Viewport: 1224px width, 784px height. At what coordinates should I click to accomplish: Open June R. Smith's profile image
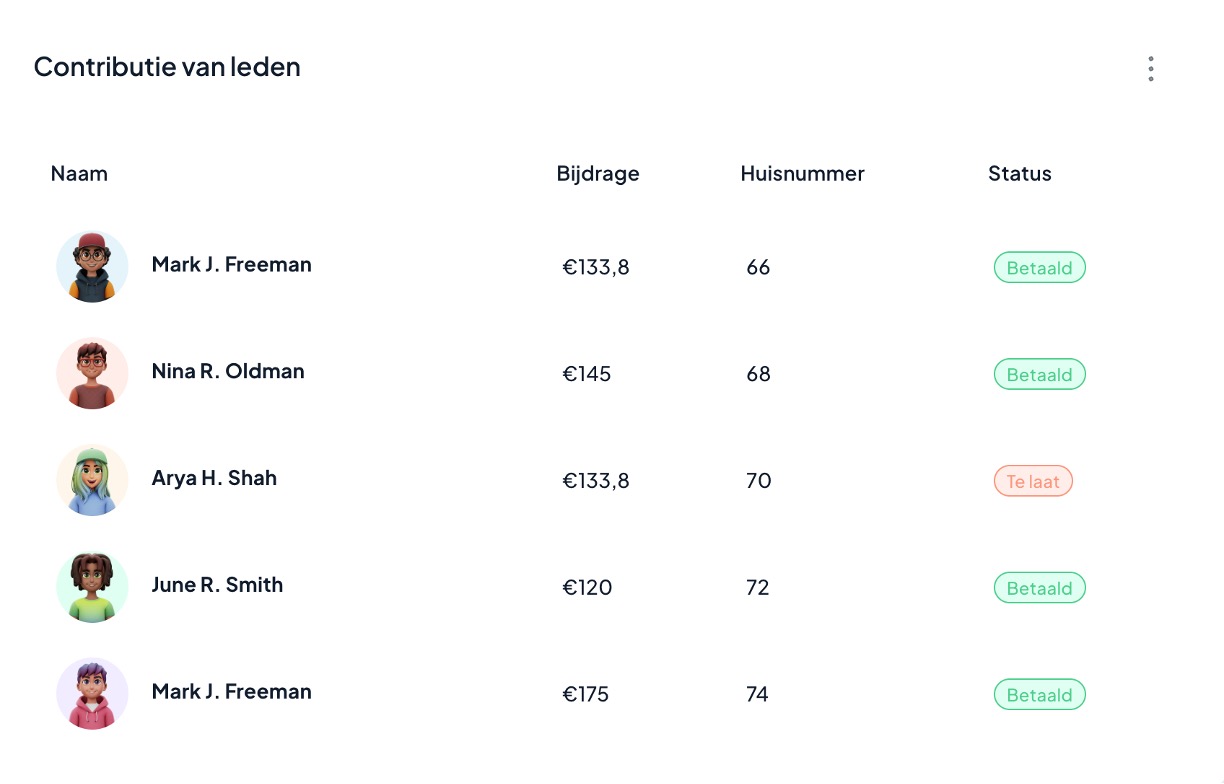click(92, 587)
